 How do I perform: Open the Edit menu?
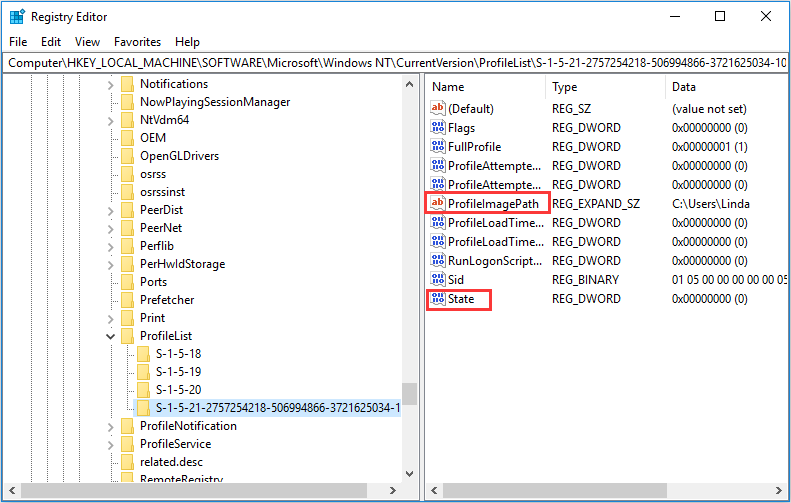coord(51,42)
